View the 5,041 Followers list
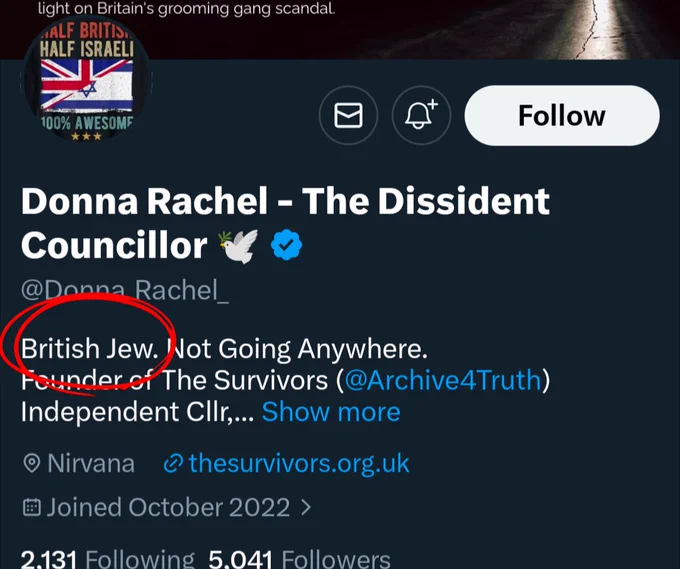Viewport: 680px width, 569px height. (299, 559)
